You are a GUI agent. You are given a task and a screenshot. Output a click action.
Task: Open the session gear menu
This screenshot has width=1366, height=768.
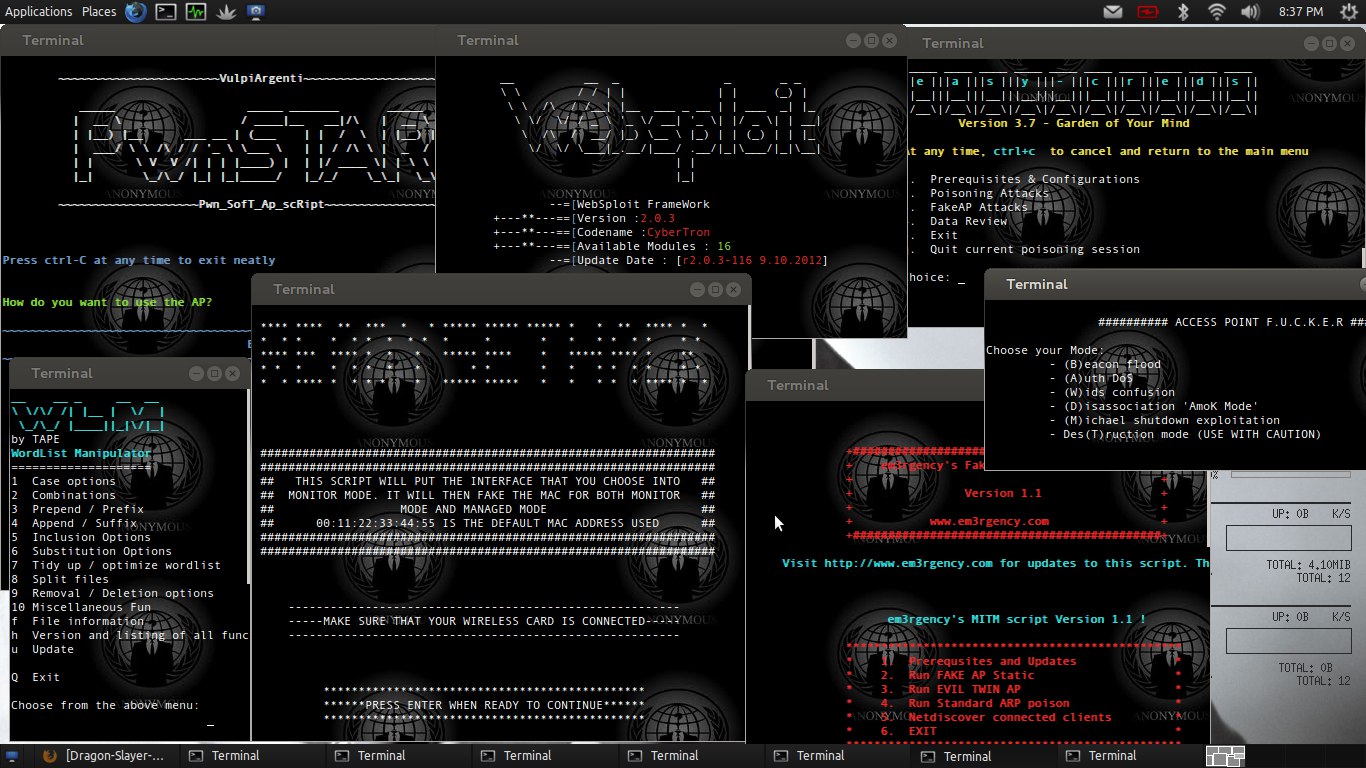(1347, 12)
